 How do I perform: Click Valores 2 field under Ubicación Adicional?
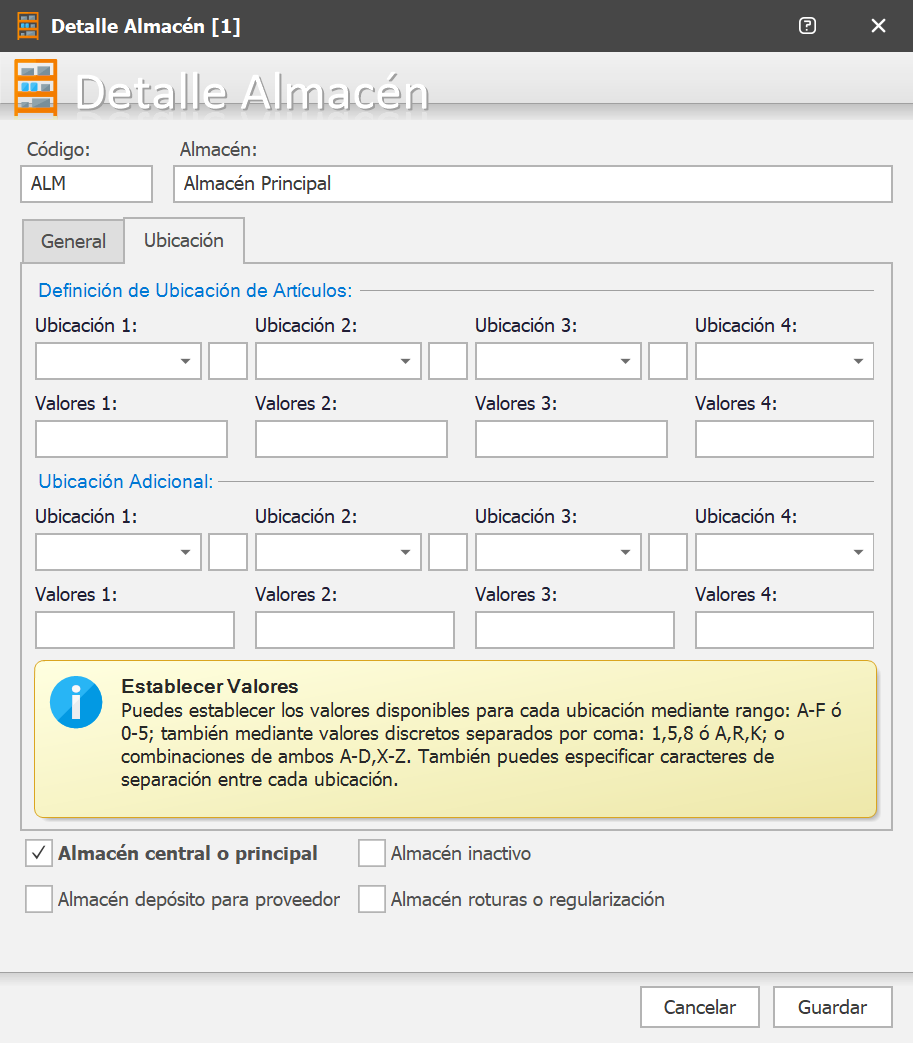pyautogui.click(x=355, y=630)
